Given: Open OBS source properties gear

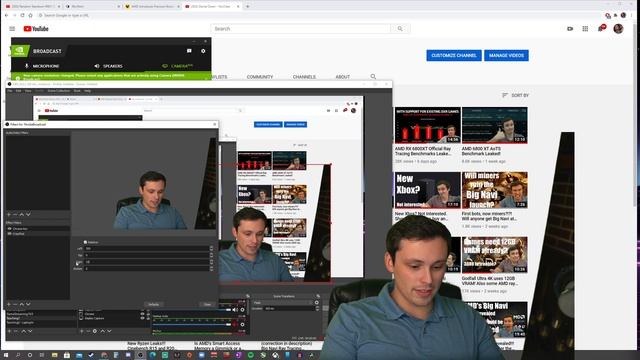Looking at the screenshot, I should pyautogui.click(x=95, y=331).
